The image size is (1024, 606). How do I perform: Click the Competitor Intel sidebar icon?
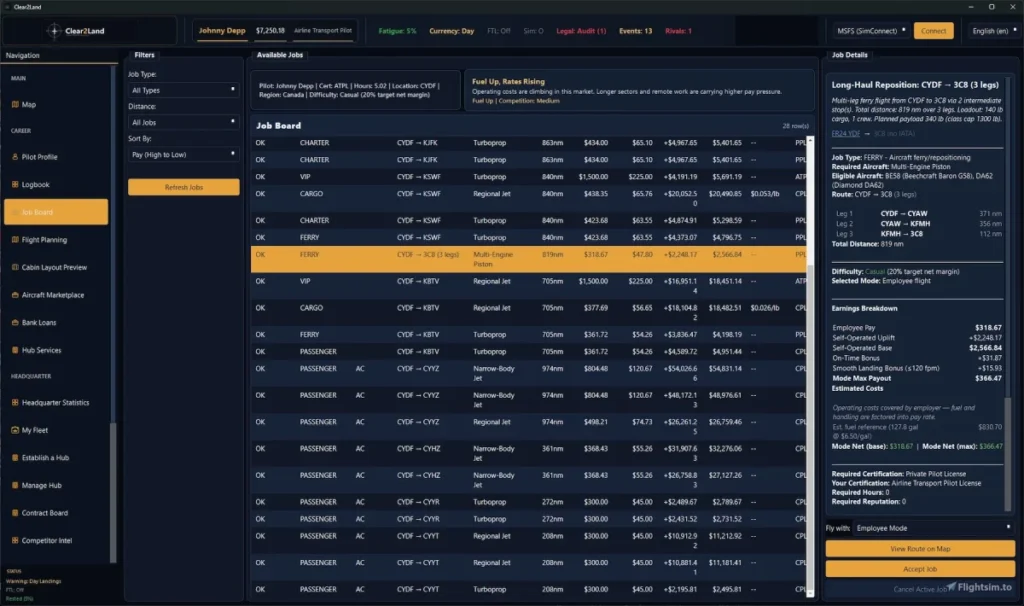[x=15, y=541]
